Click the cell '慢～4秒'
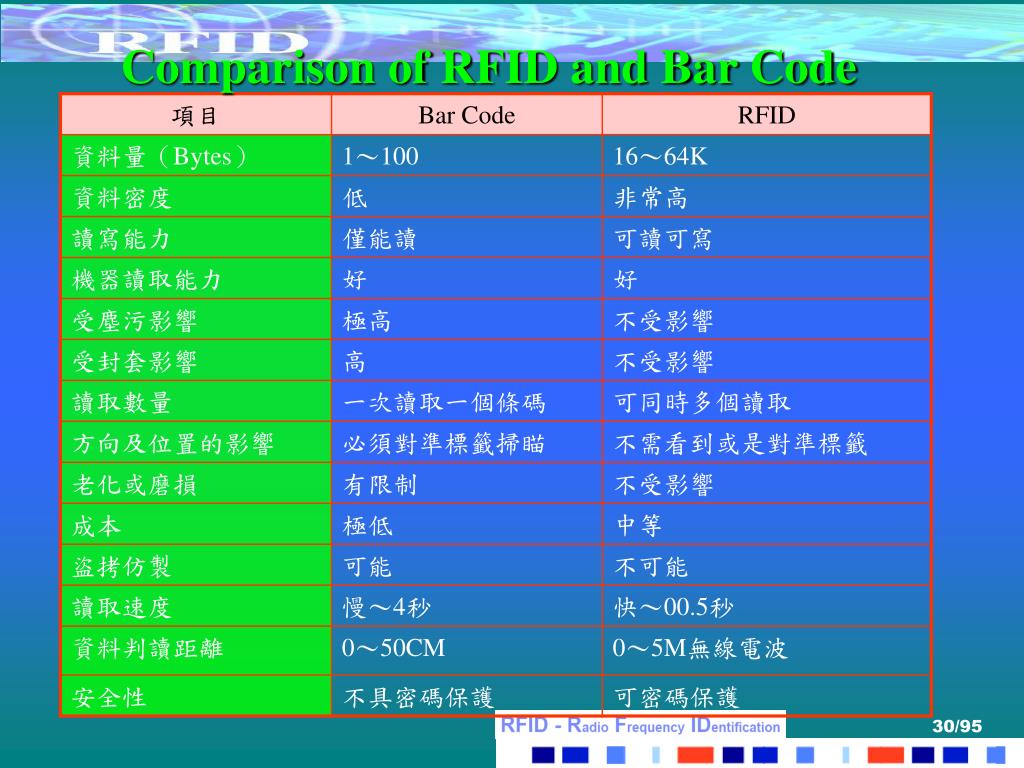Screen dimensions: 1024x768 (466, 608)
